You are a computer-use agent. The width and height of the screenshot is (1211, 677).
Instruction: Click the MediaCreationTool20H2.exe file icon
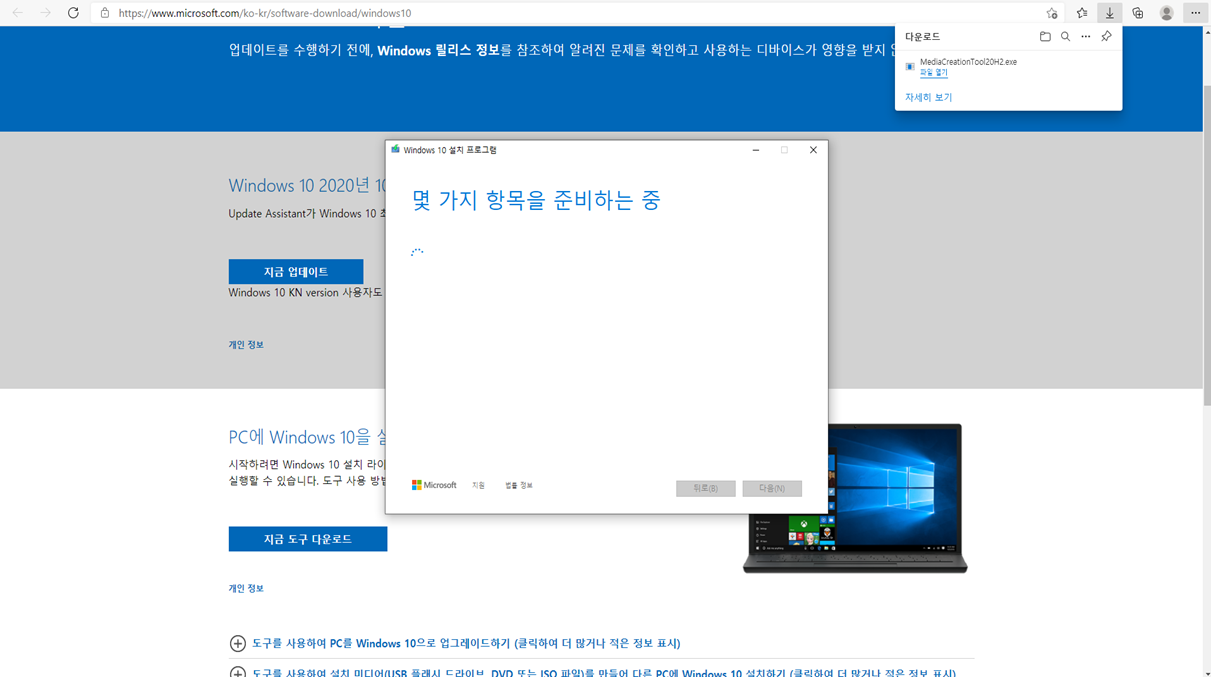tap(910, 67)
